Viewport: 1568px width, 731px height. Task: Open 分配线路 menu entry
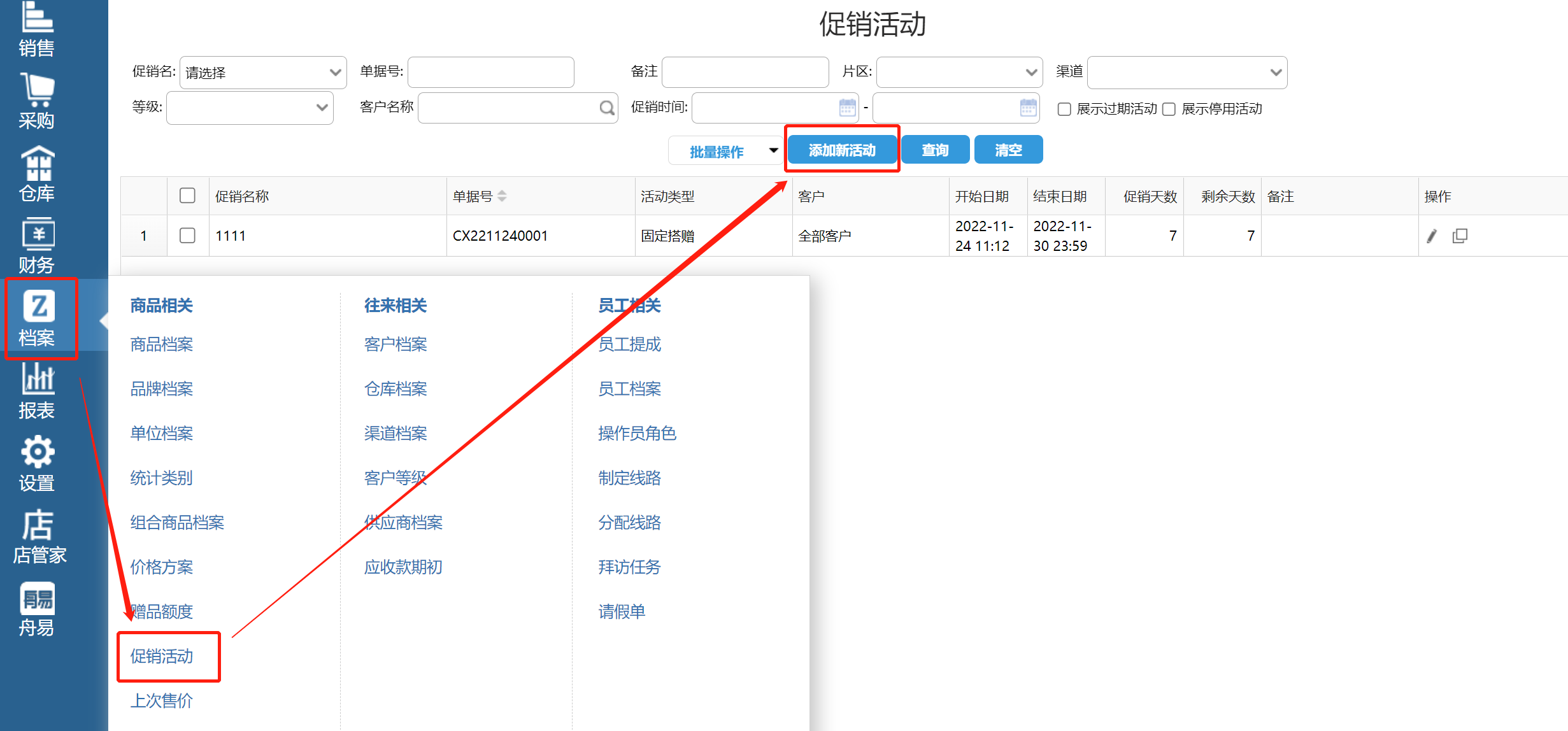[x=630, y=523]
